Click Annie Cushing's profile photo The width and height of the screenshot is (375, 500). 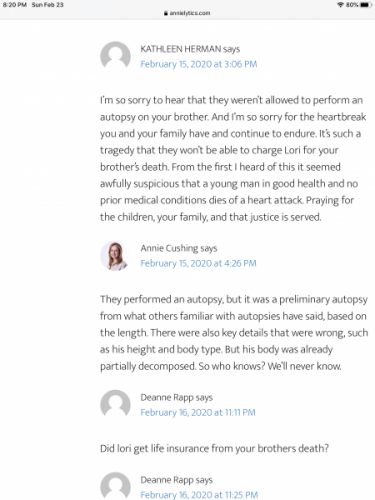115,255
